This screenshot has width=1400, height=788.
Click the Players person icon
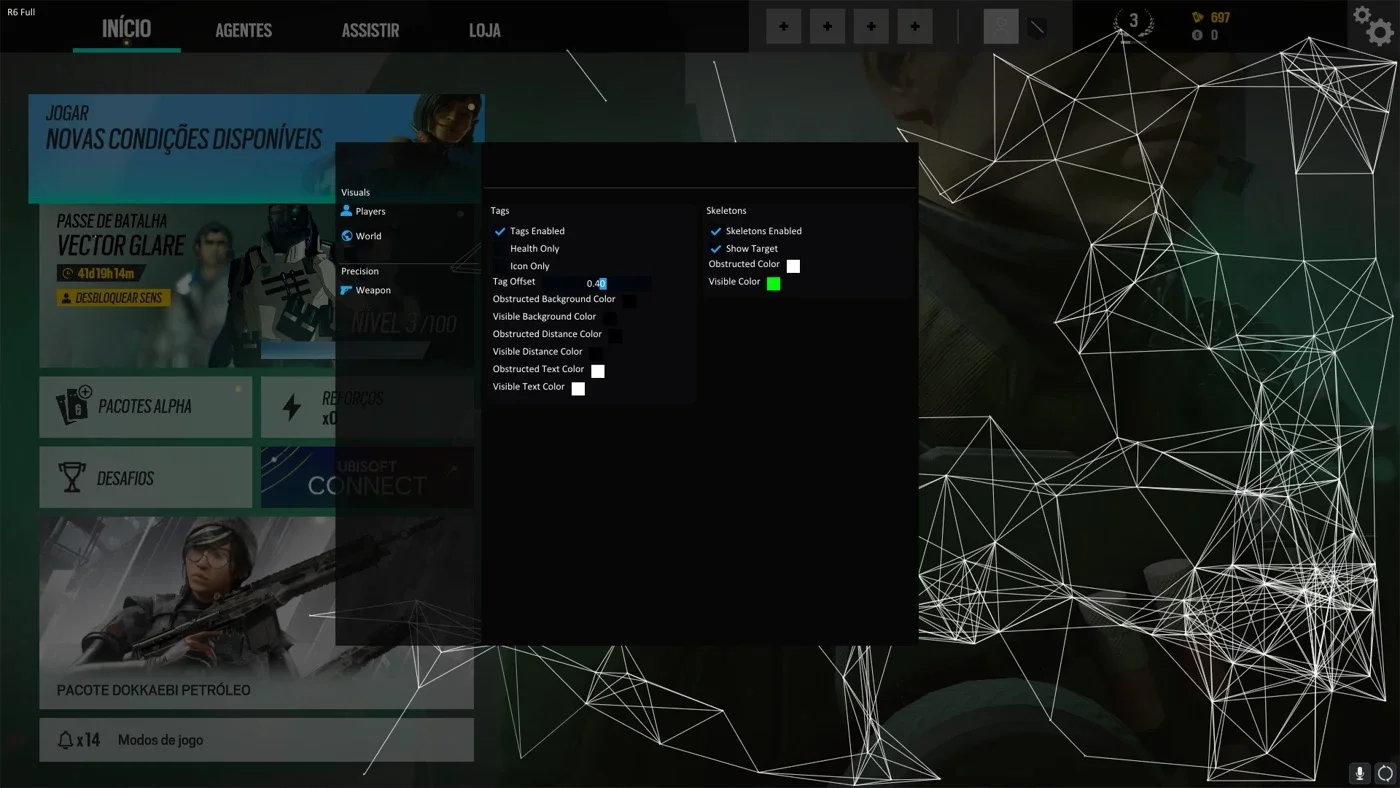point(347,211)
